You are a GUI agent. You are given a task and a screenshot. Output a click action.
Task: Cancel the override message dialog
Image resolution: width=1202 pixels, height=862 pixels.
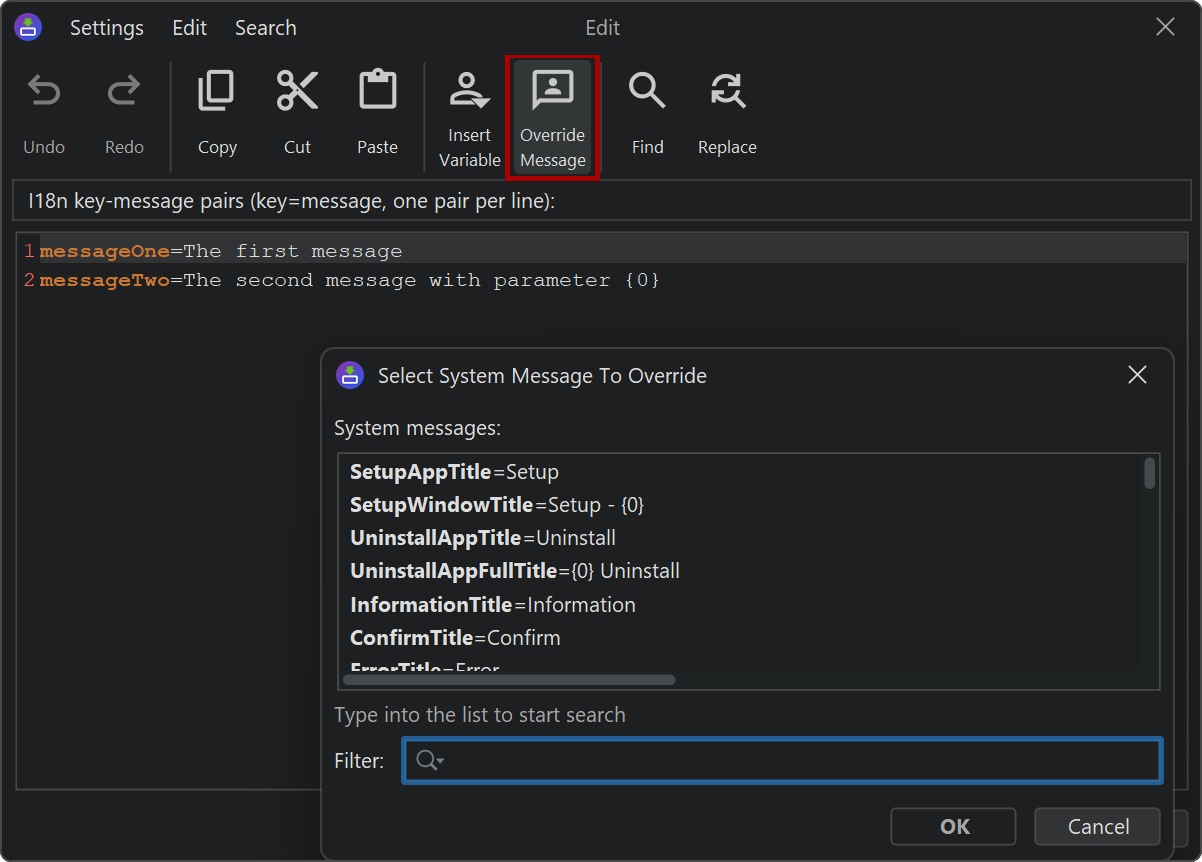1097,826
